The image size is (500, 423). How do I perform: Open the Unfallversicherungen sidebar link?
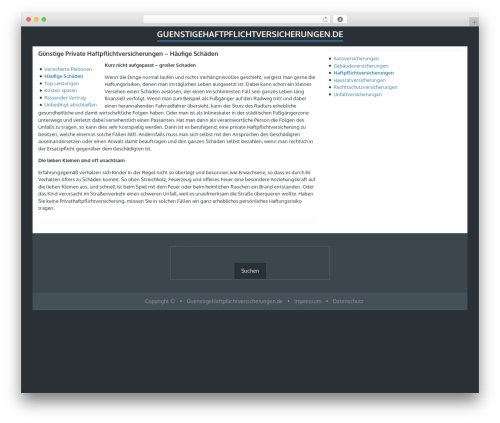click(358, 95)
